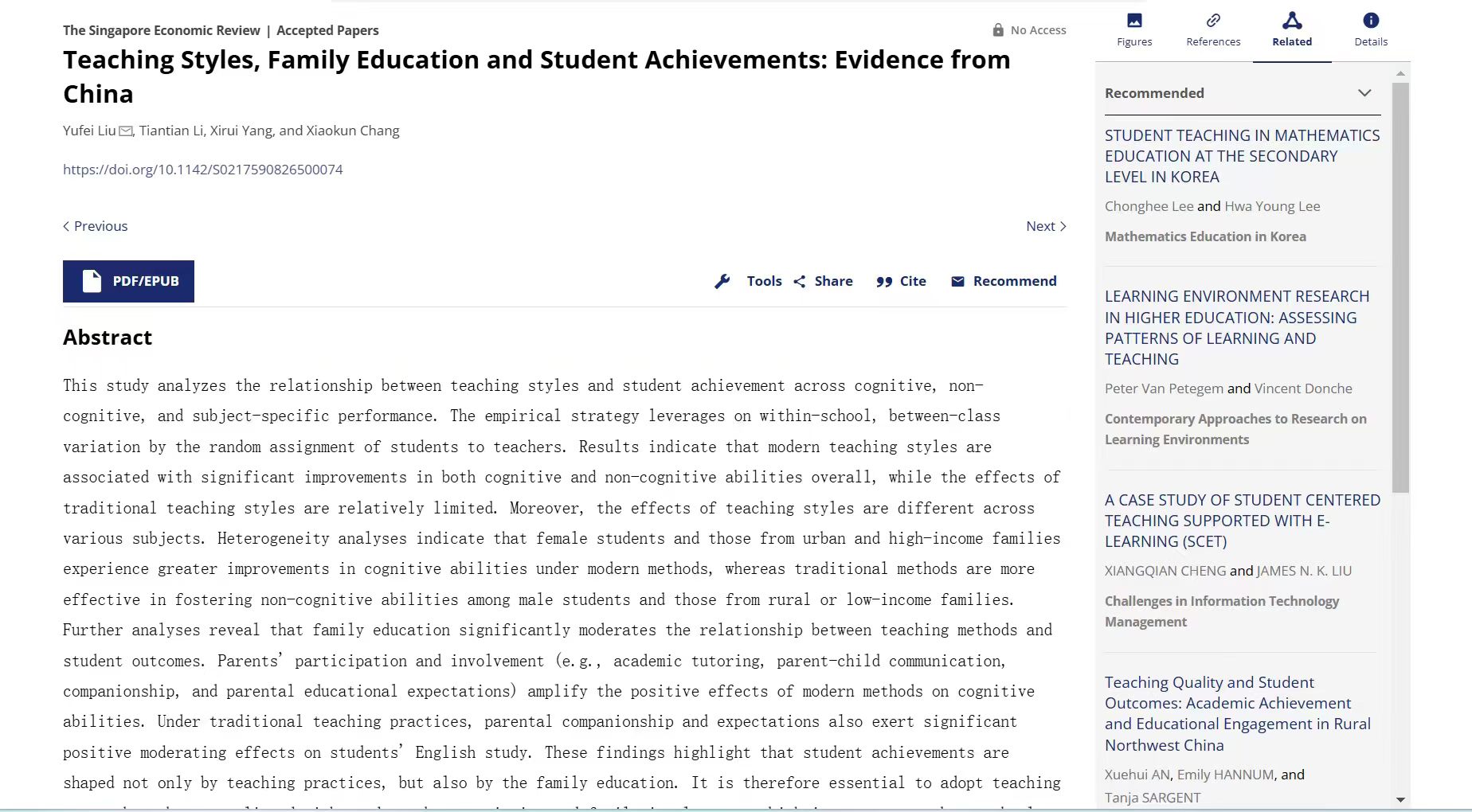
Task: Open the Accepted Papers section link
Action: [x=327, y=30]
